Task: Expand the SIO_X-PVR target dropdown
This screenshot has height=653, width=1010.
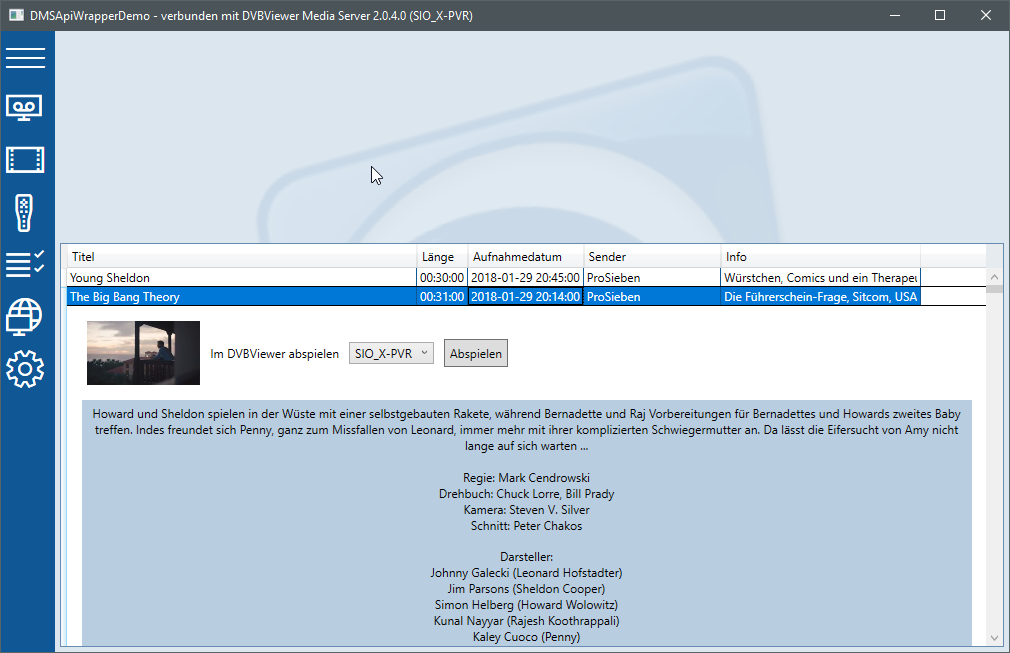Action: tap(391, 353)
